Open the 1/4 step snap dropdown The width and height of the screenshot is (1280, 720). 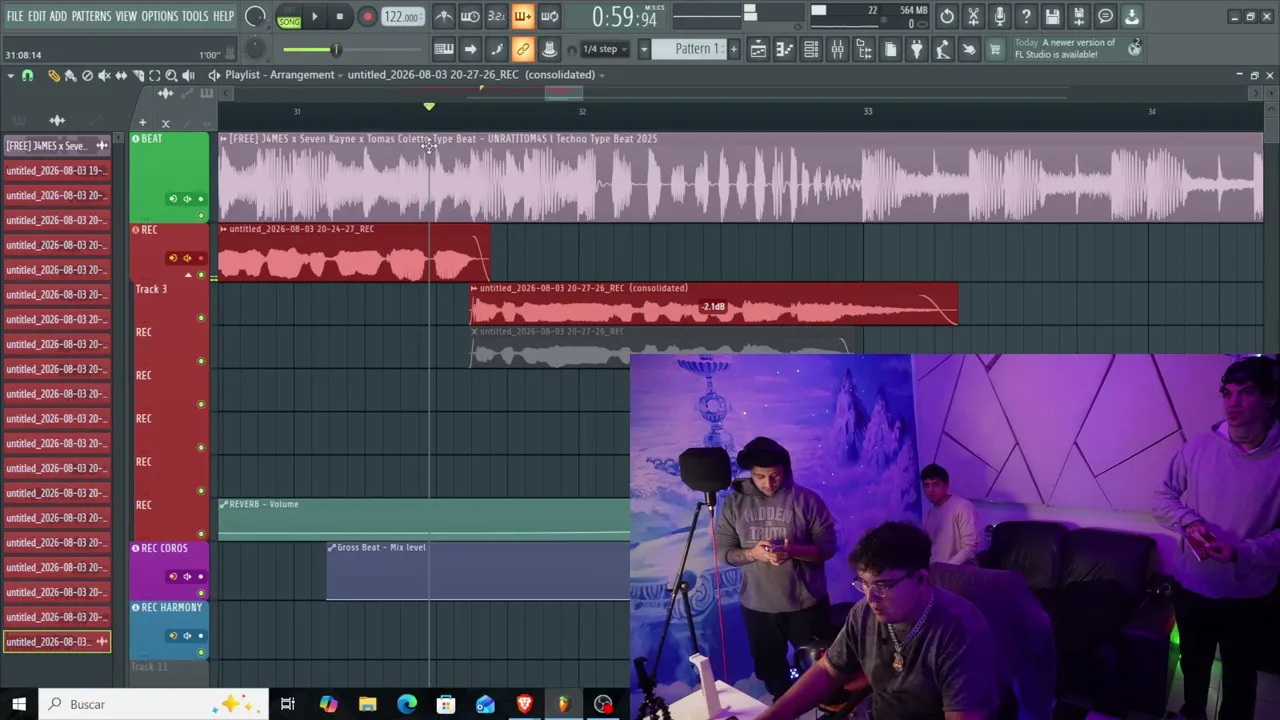click(x=606, y=49)
